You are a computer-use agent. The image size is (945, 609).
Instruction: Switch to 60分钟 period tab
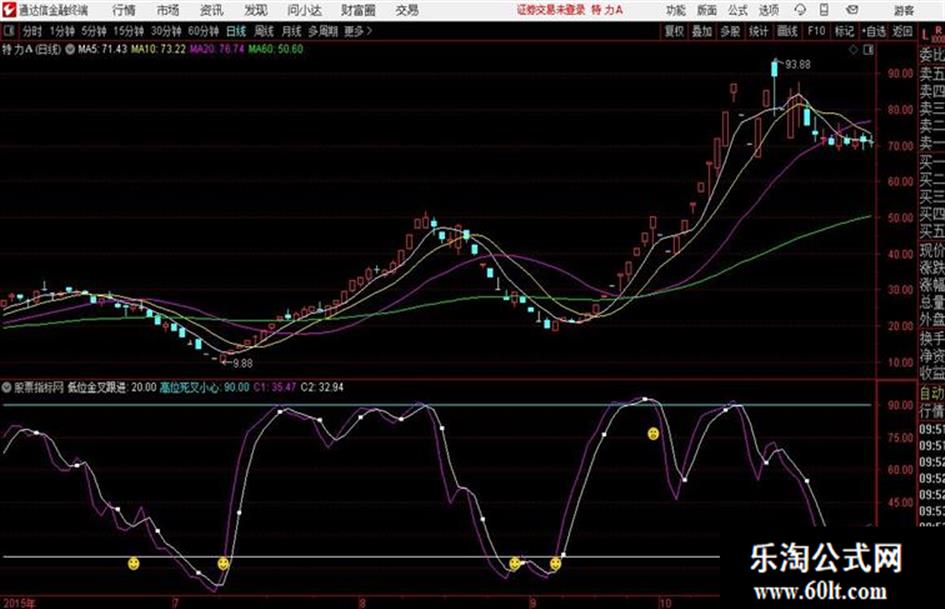[204, 31]
